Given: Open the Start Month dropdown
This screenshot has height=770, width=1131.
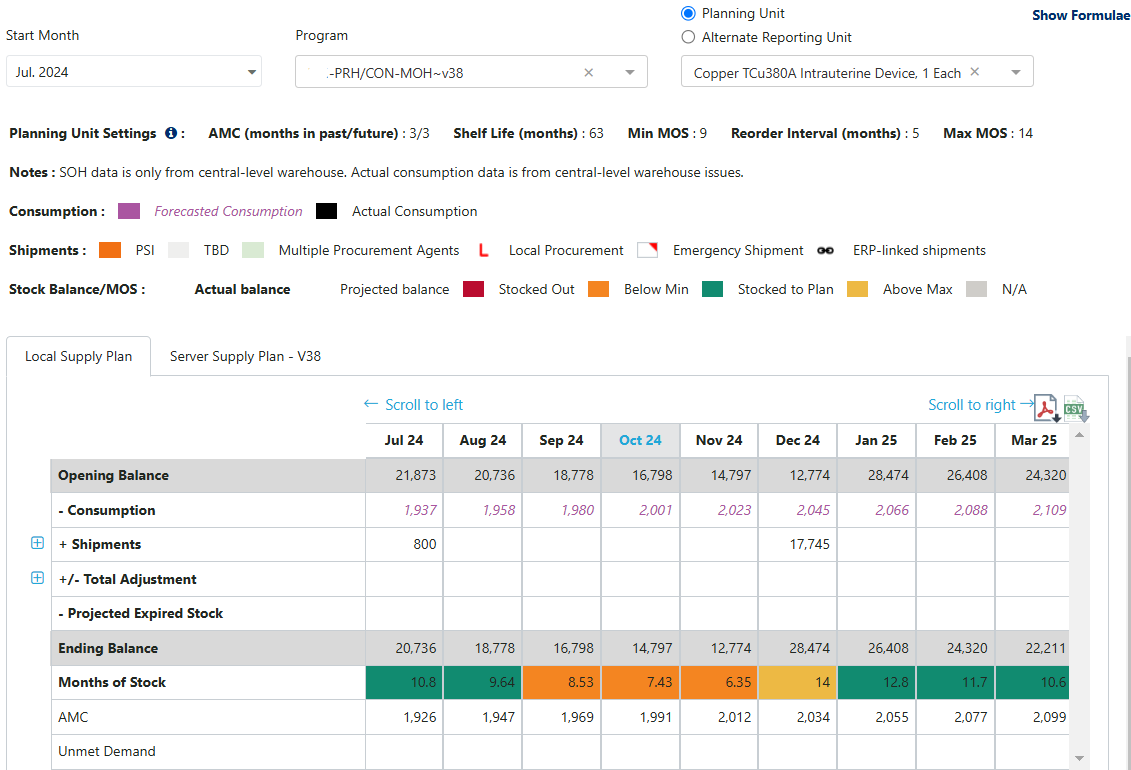Looking at the screenshot, I should (x=133, y=72).
